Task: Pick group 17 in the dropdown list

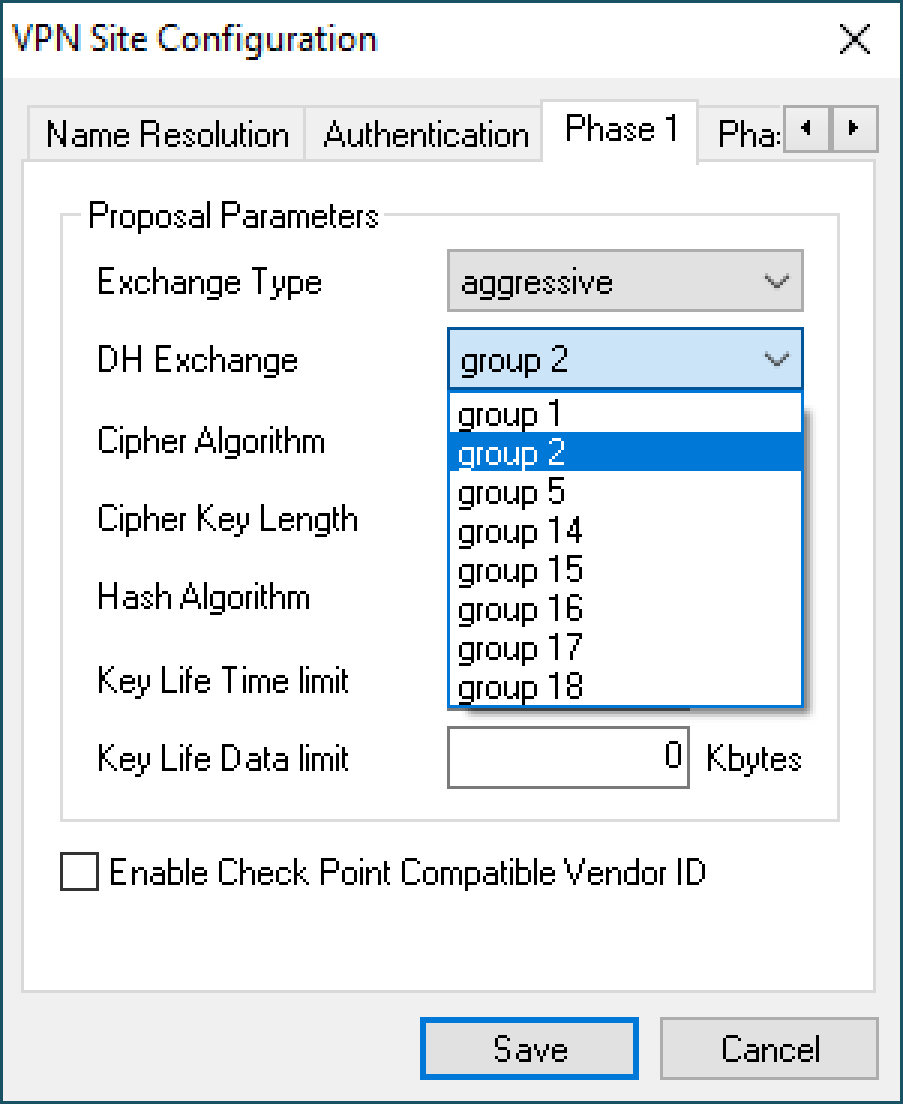Action: pyautogui.click(x=624, y=648)
